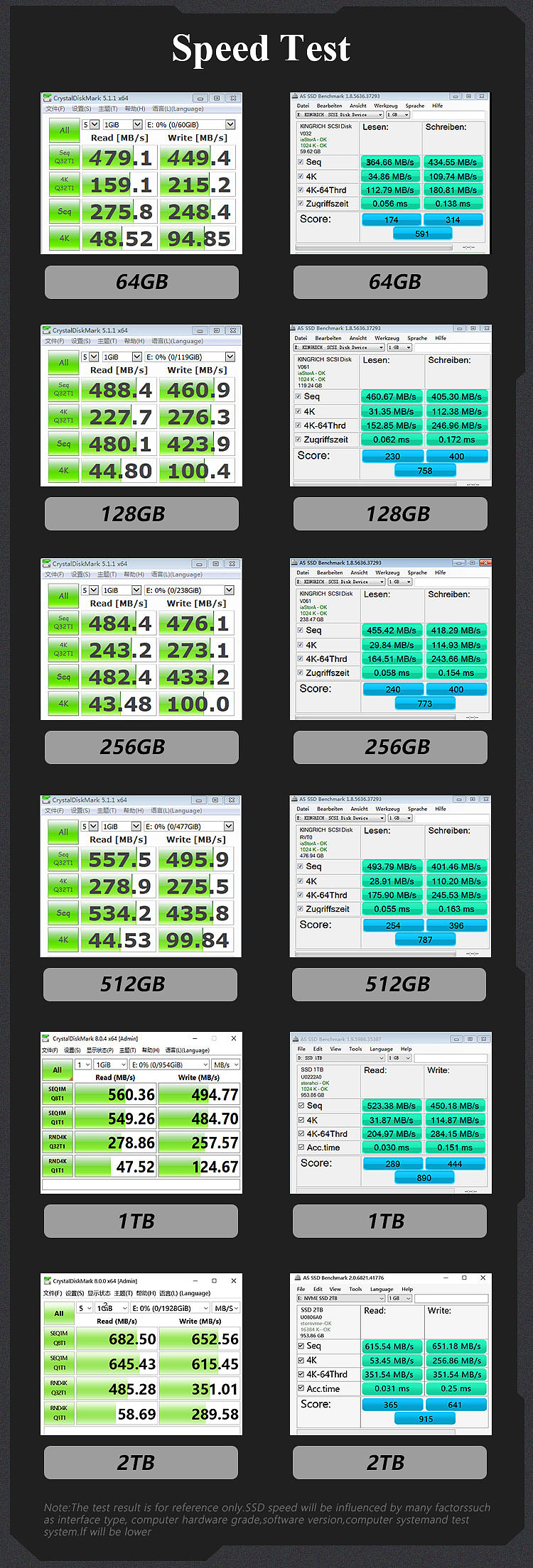Open NVME SSD 2TB device dropdown

pyautogui.click(x=341, y=1298)
